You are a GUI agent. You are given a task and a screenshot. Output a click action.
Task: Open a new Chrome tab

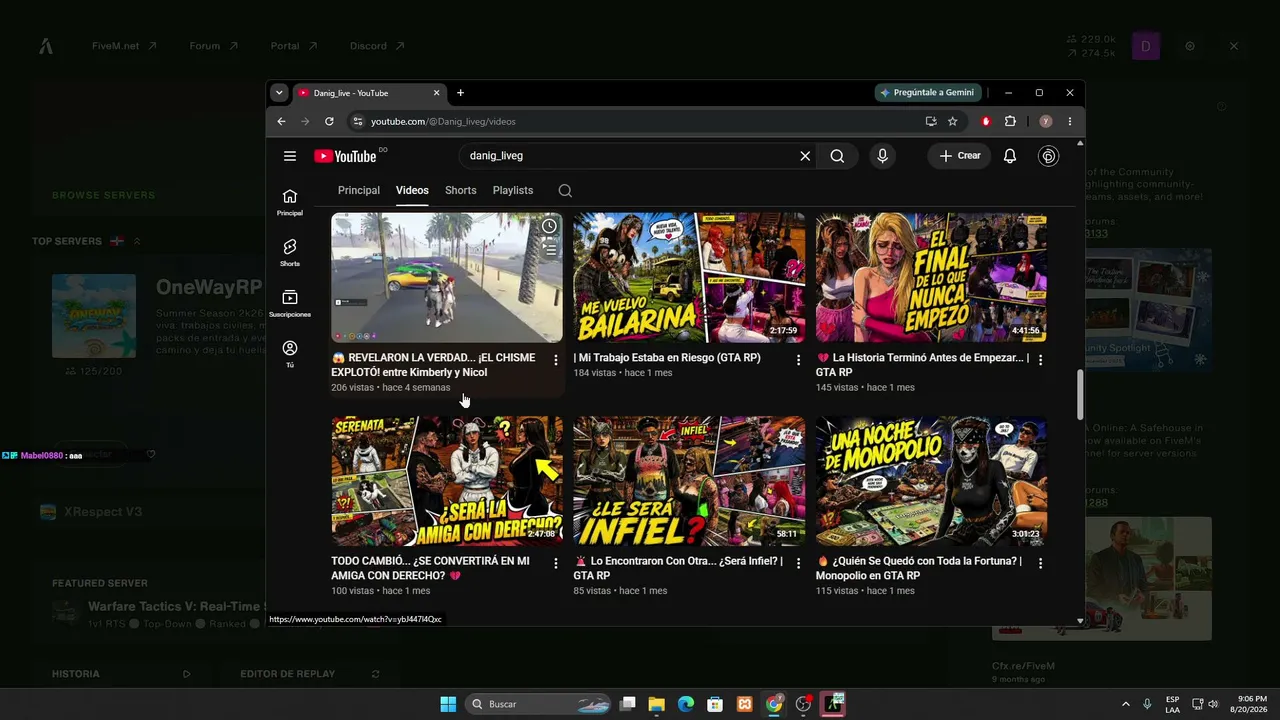[460, 93]
